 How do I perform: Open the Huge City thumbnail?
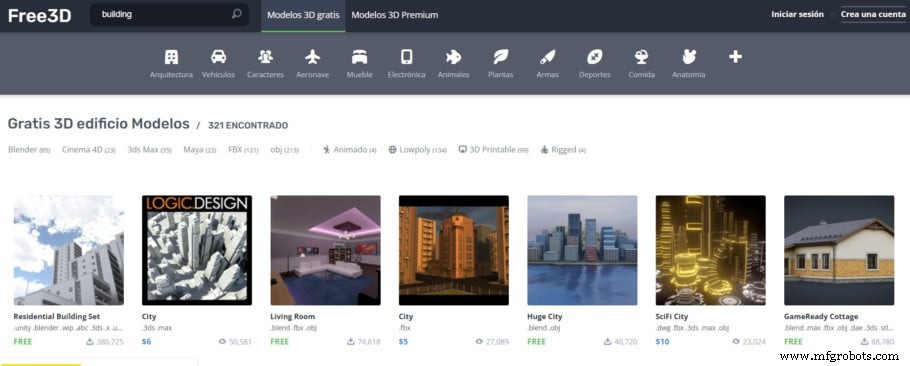click(582, 250)
